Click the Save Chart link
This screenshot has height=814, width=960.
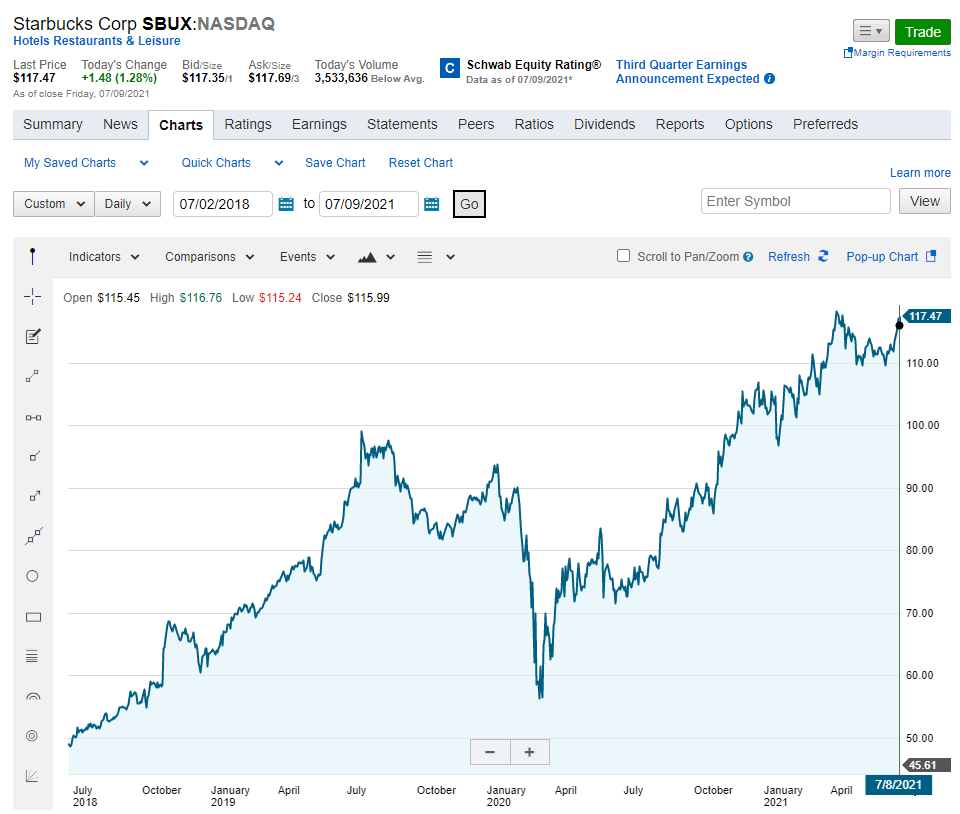tap(335, 163)
